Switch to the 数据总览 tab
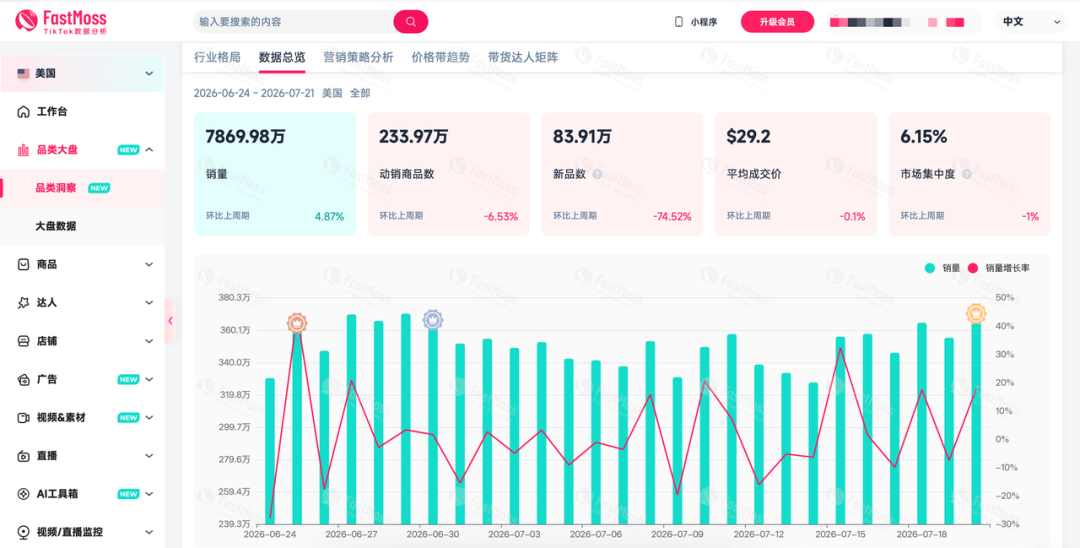The image size is (1080, 548). coord(282,57)
